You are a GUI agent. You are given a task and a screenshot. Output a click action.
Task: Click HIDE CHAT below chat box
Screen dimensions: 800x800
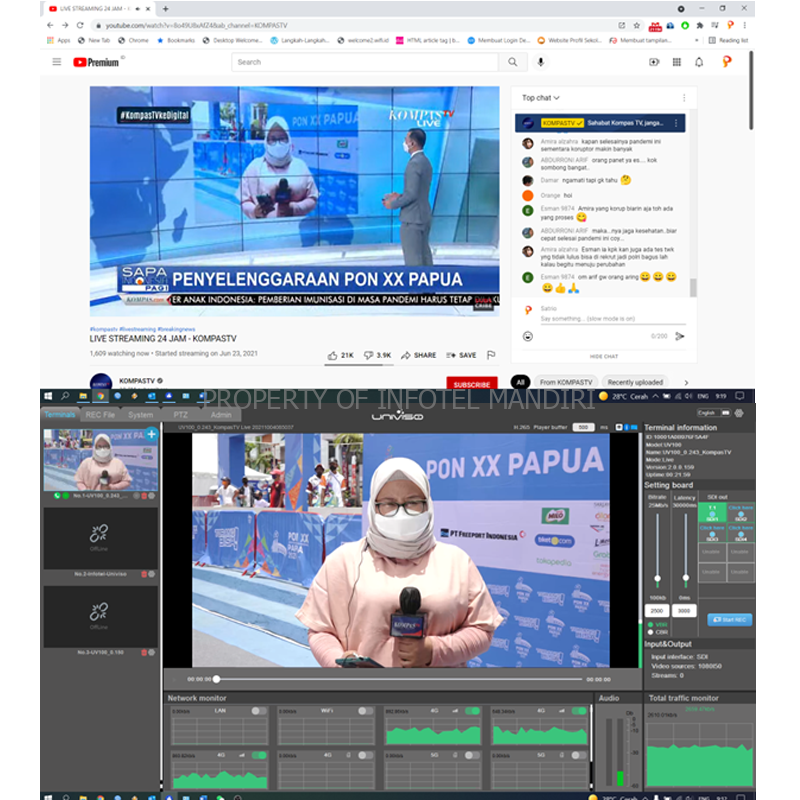[x=604, y=356]
